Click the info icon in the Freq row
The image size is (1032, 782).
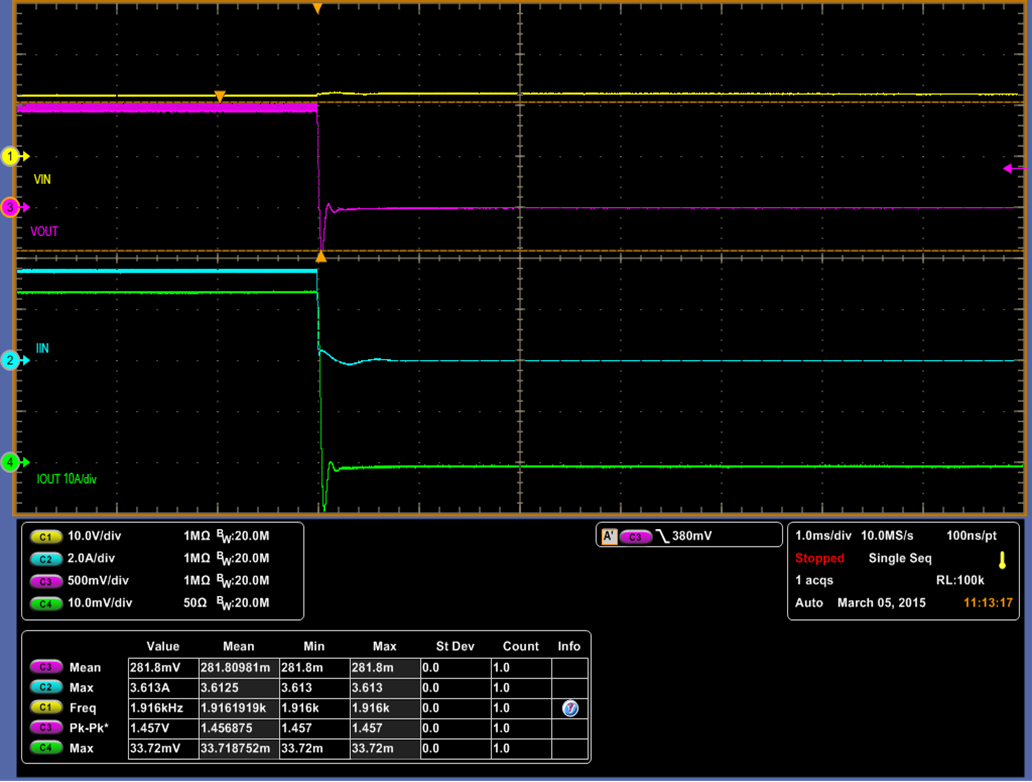[569, 708]
